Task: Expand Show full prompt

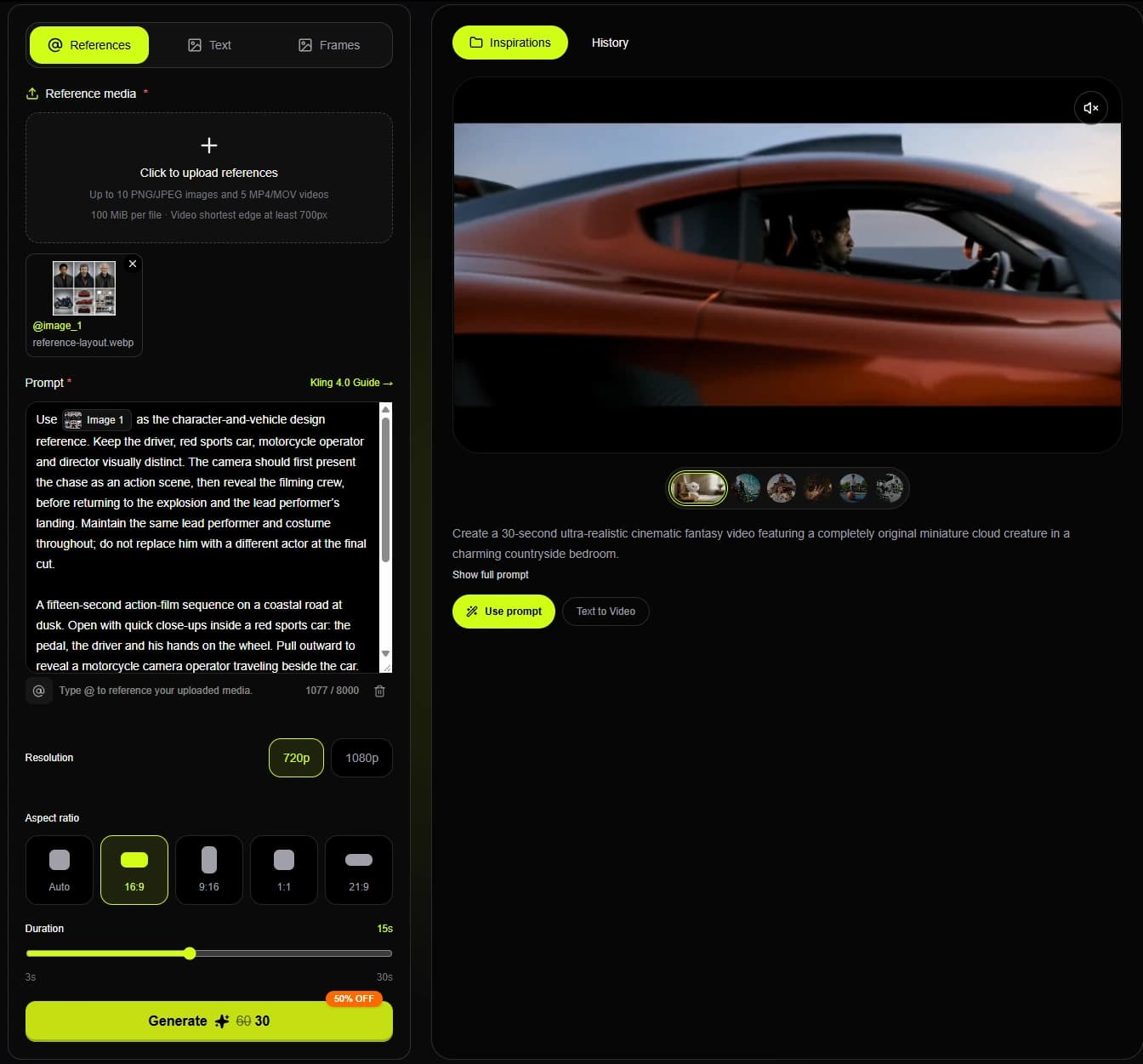Action: (x=491, y=575)
